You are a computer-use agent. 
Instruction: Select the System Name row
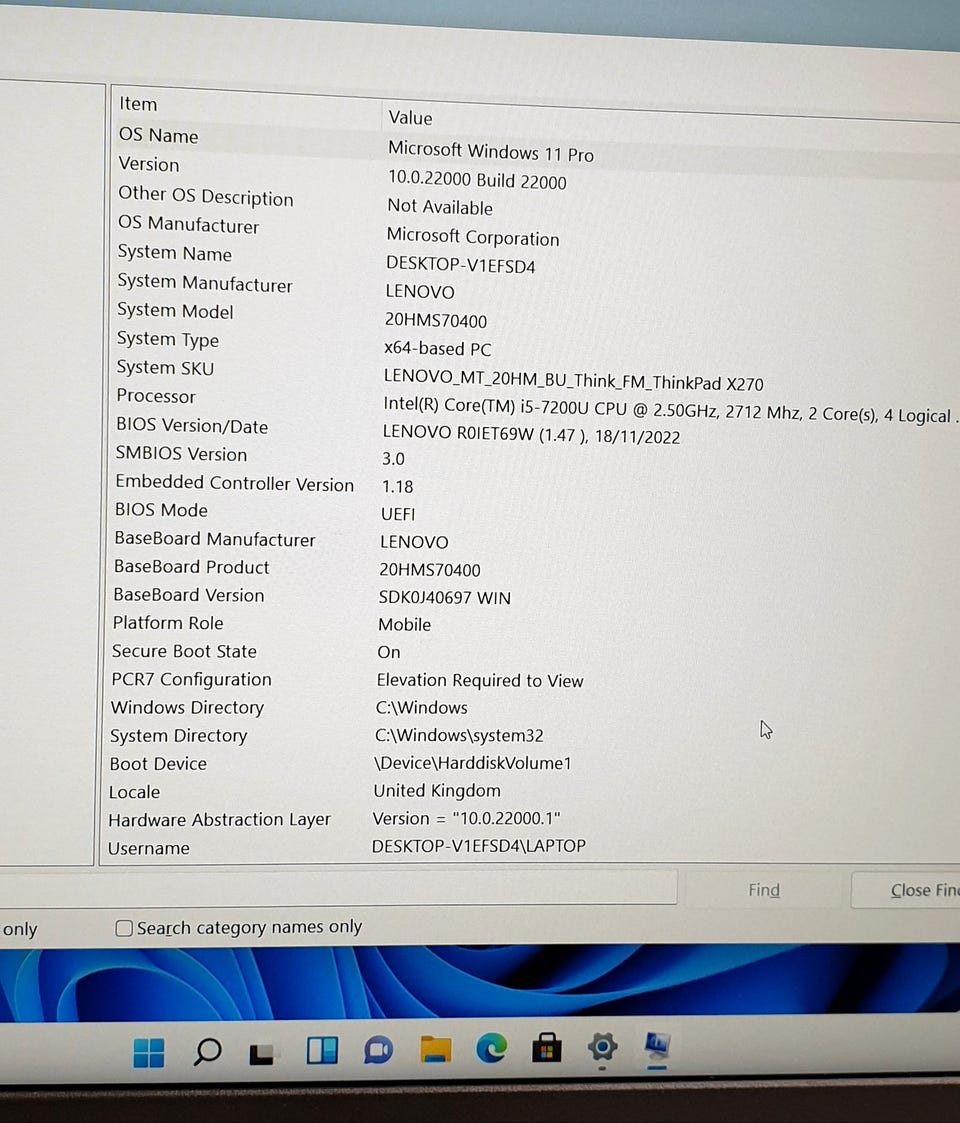tap(175, 253)
